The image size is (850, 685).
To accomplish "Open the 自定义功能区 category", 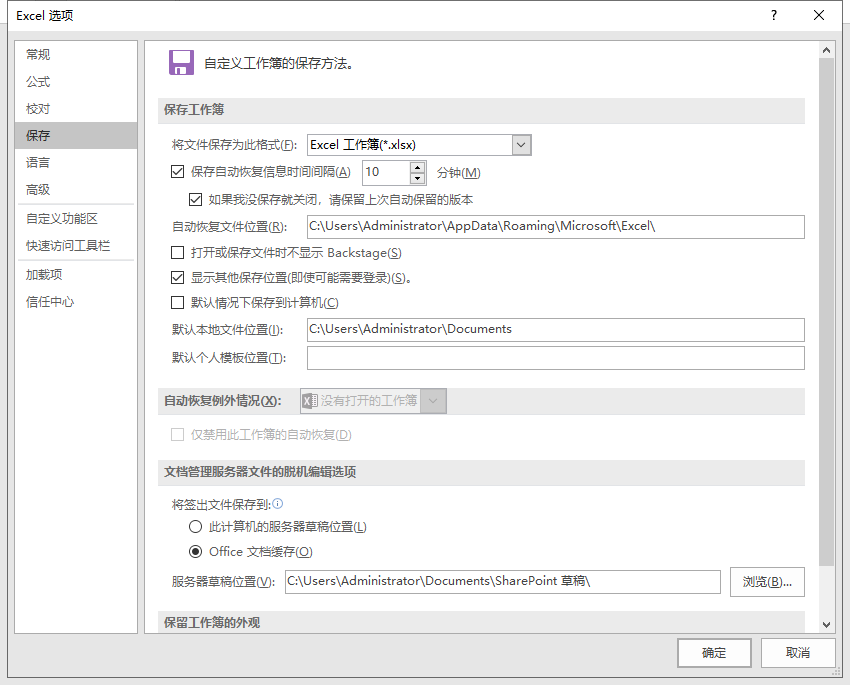I will pyautogui.click(x=76, y=218).
